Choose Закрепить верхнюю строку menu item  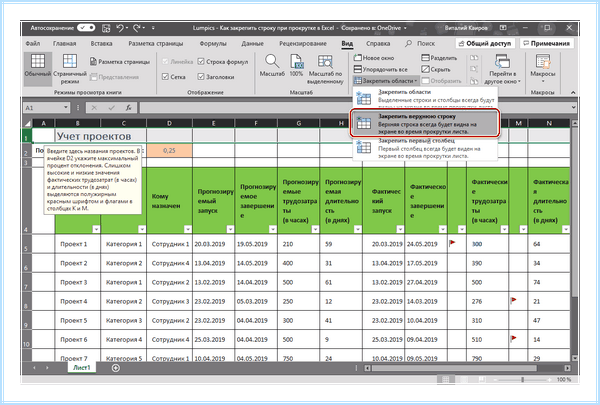click(x=424, y=123)
